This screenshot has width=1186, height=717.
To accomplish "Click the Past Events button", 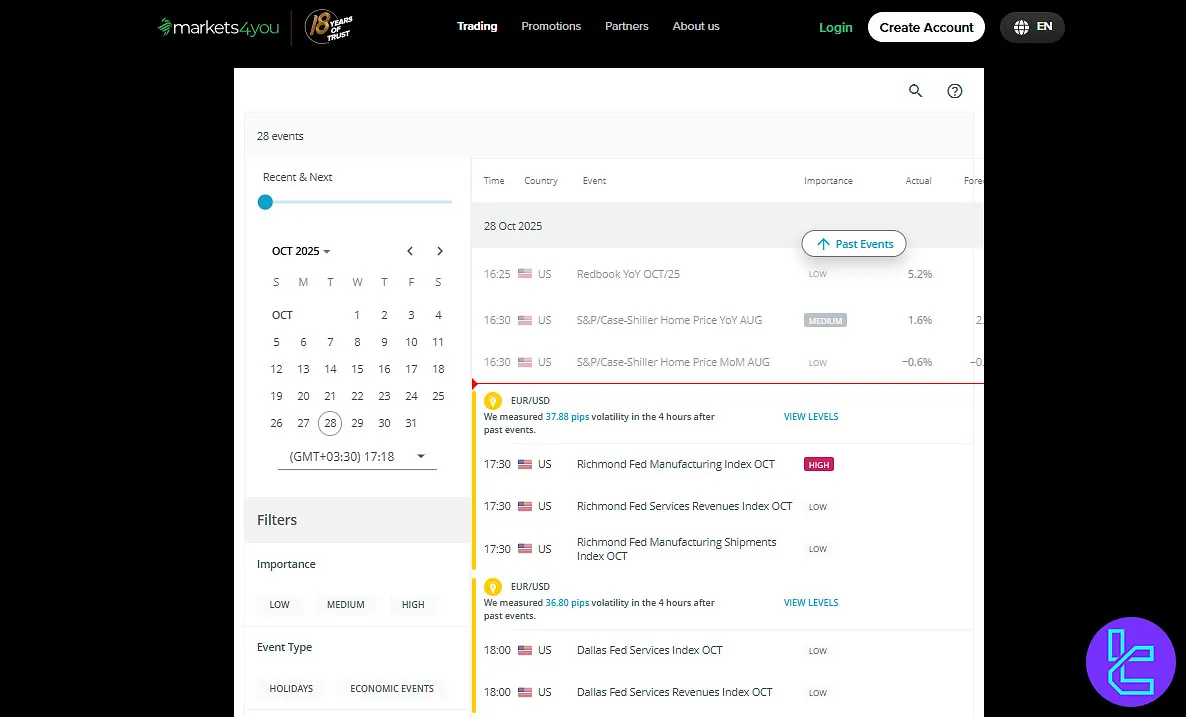I will (854, 244).
